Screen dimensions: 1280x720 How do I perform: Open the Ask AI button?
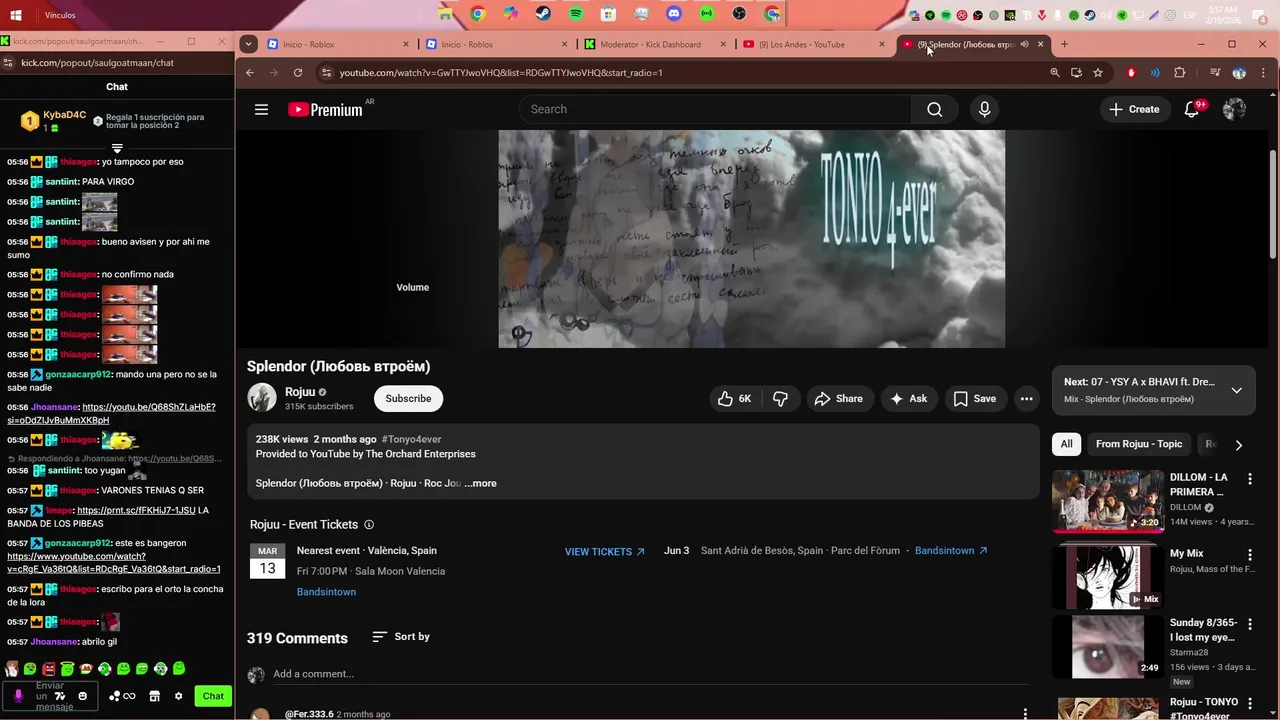point(908,398)
